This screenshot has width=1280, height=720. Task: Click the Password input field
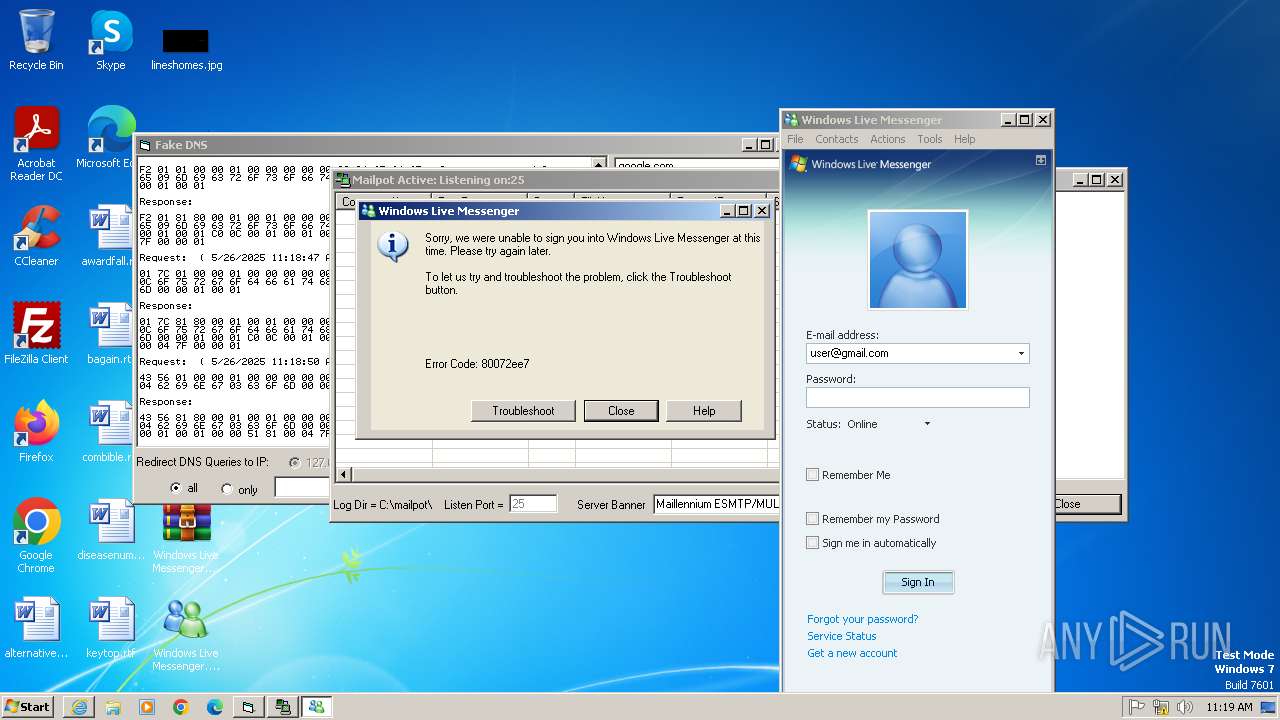[x=918, y=397]
